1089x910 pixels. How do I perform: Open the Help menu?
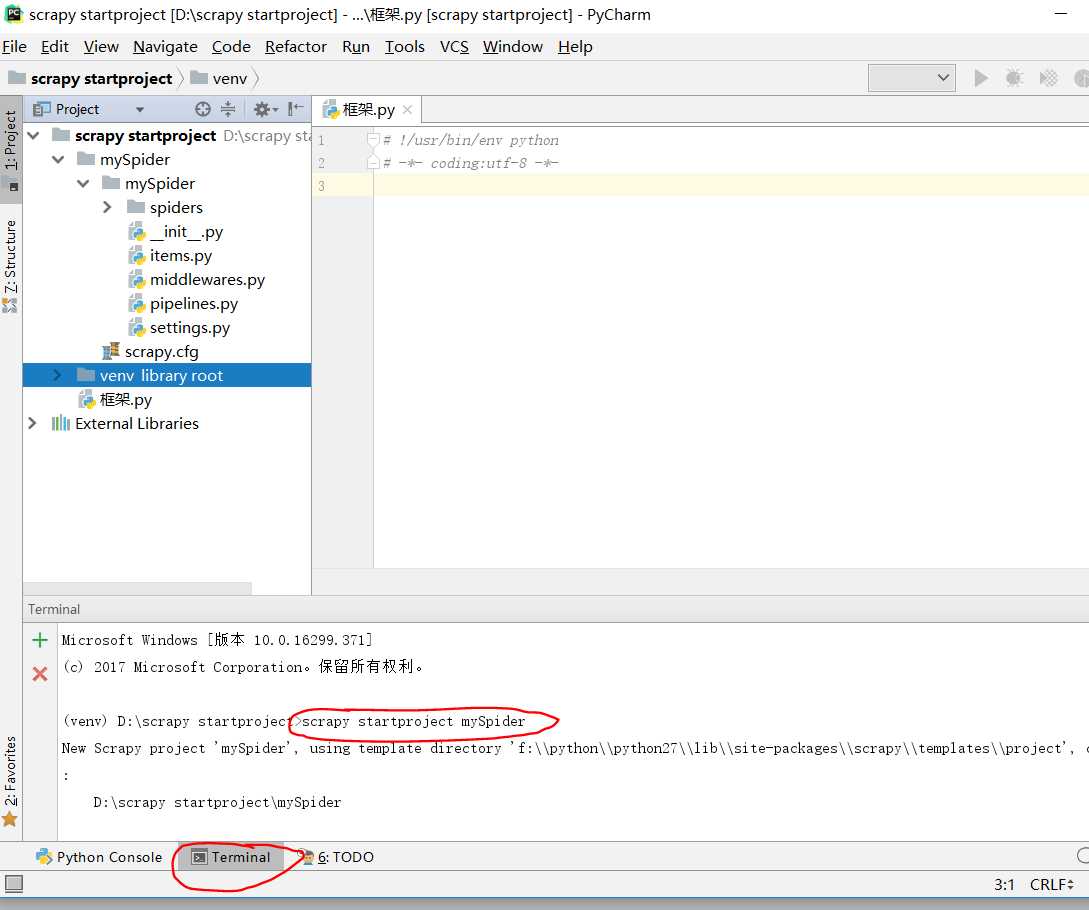[575, 47]
